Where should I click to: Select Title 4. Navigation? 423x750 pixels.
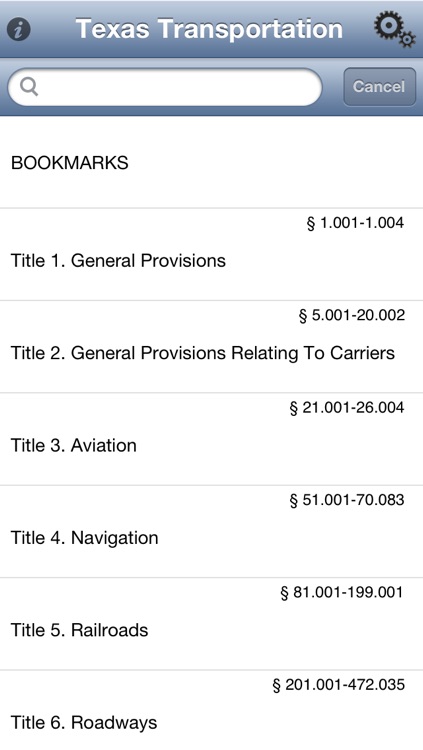212,531
